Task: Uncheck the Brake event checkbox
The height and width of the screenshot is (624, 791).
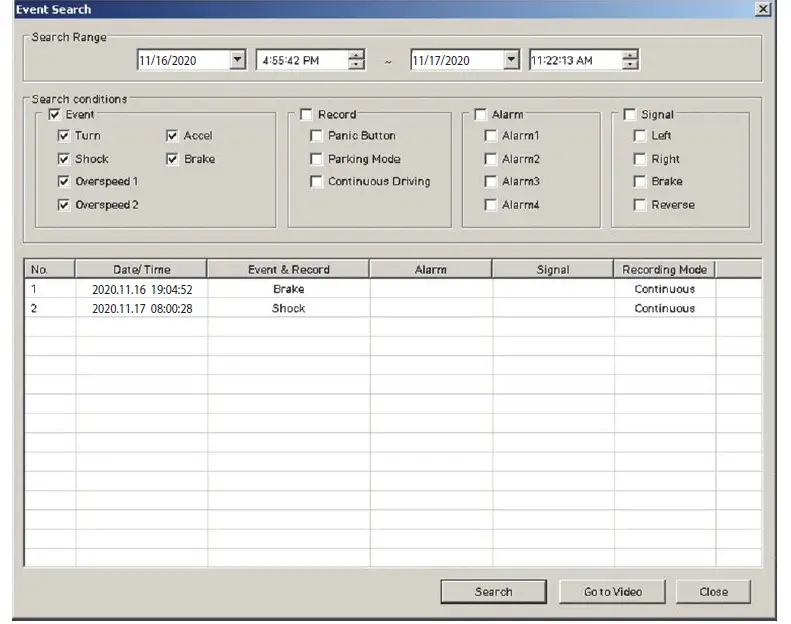Action: coord(172,159)
